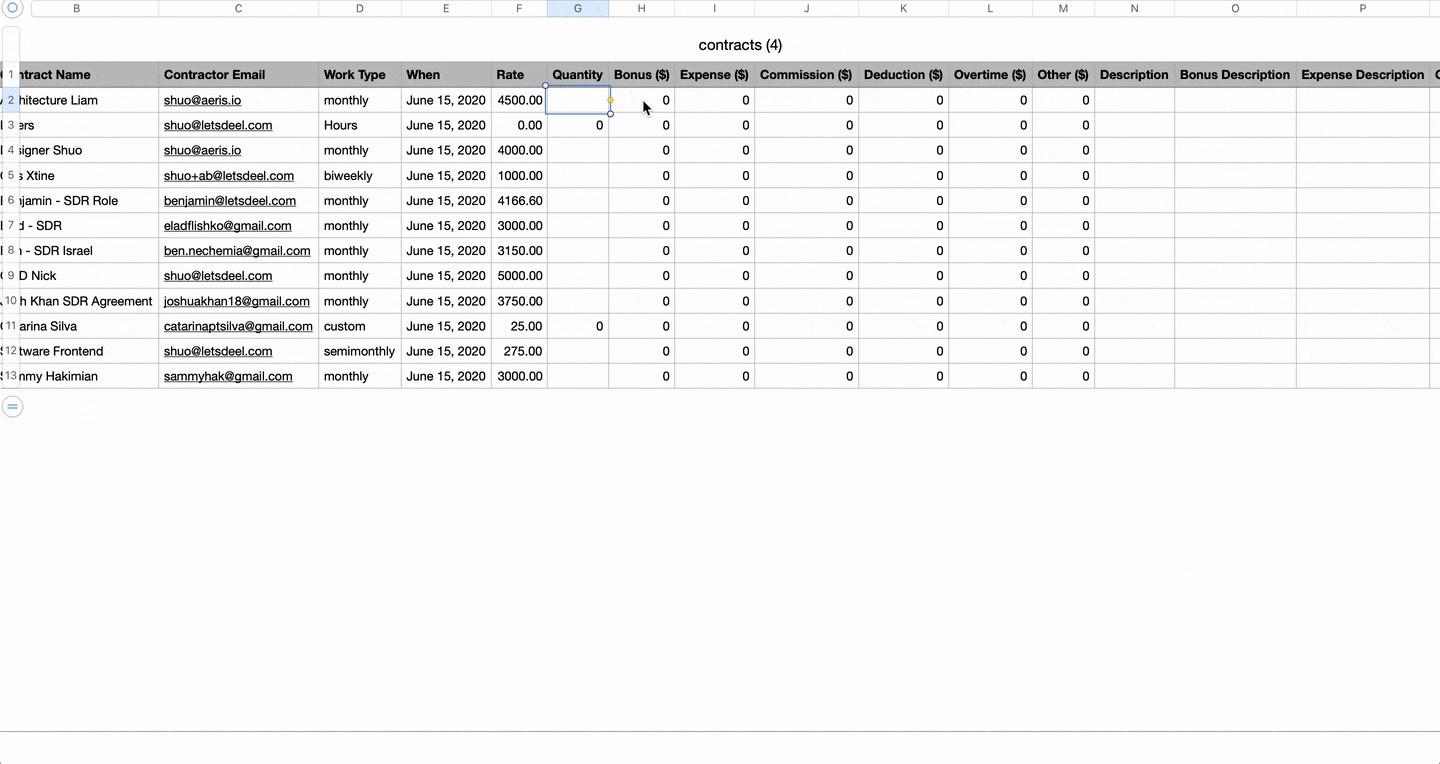The height and width of the screenshot is (764, 1440).
Task: Select the Quantity header cell
Action: coord(578,75)
